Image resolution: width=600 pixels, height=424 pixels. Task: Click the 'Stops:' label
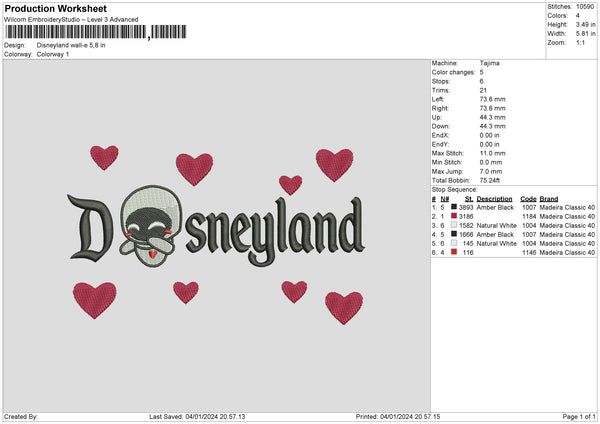pyautogui.click(x=441, y=81)
